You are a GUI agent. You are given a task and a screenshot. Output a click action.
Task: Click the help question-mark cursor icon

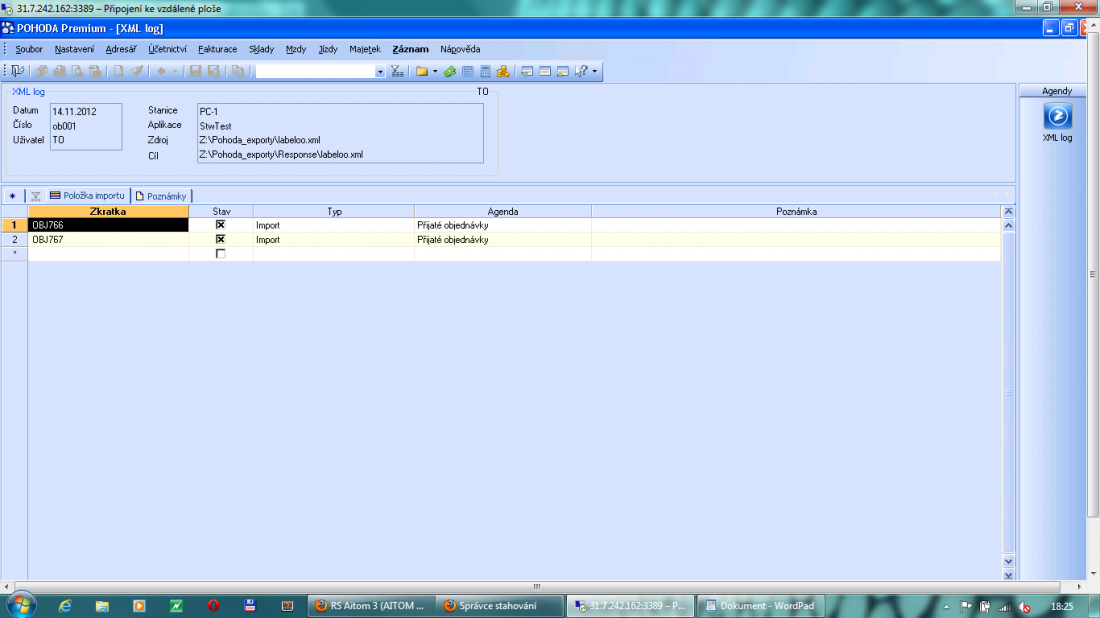(x=581, y=71)
